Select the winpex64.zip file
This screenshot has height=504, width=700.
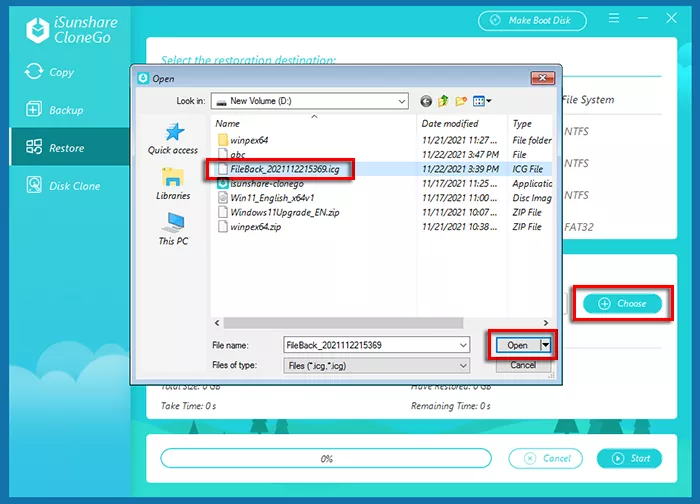click(255, 227)
